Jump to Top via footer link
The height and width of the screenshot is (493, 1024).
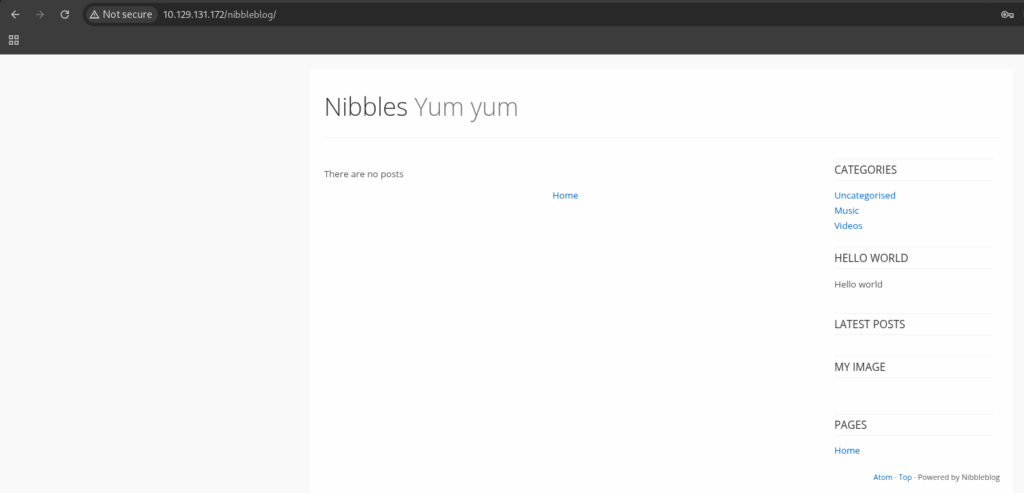[x=904, y=477]
